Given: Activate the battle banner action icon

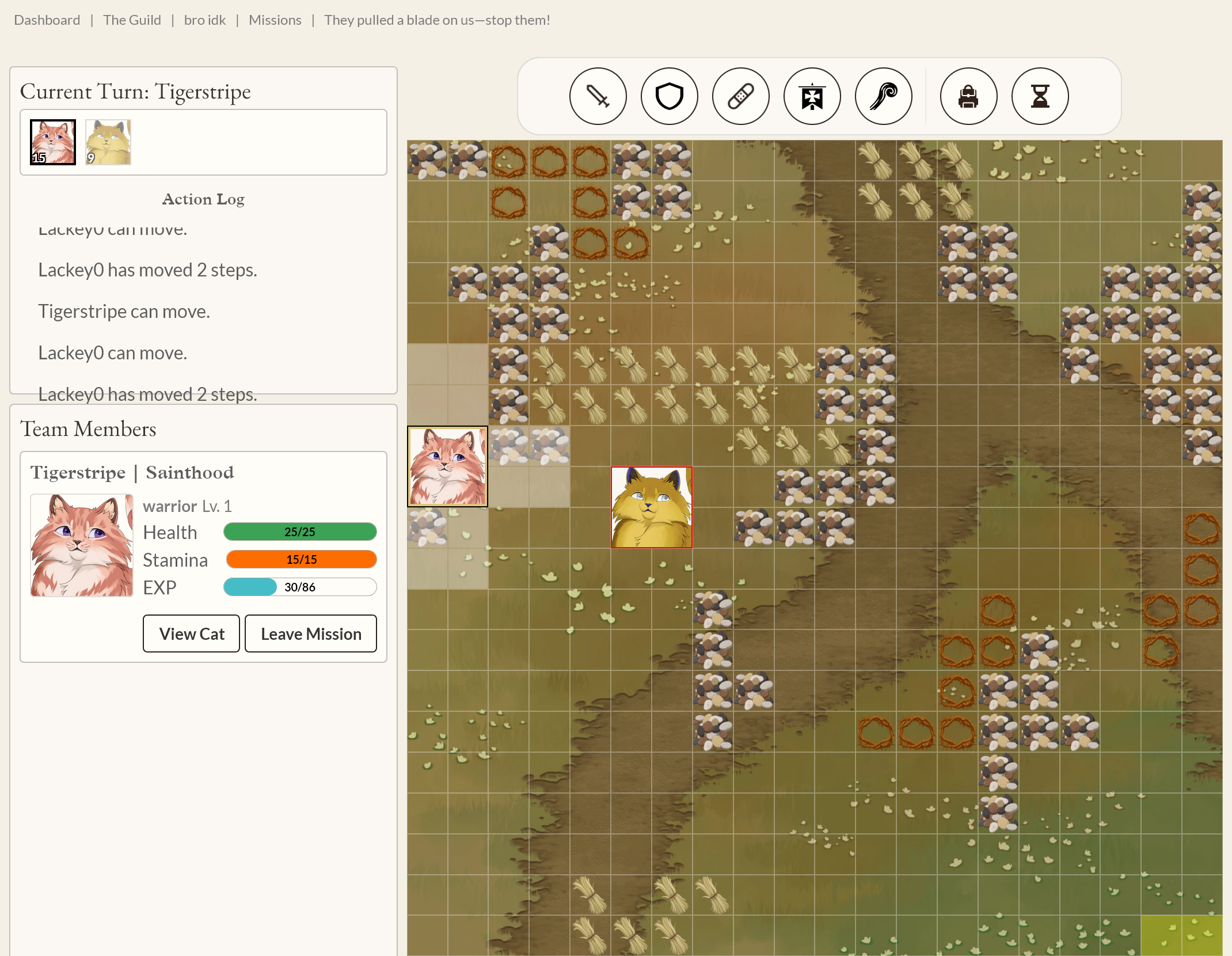Looking at the screenshot, I should click(x=812, y=96).
